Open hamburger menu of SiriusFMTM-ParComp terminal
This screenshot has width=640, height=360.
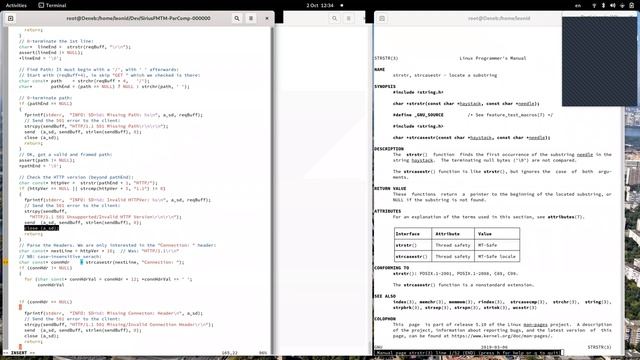(251, 18)
